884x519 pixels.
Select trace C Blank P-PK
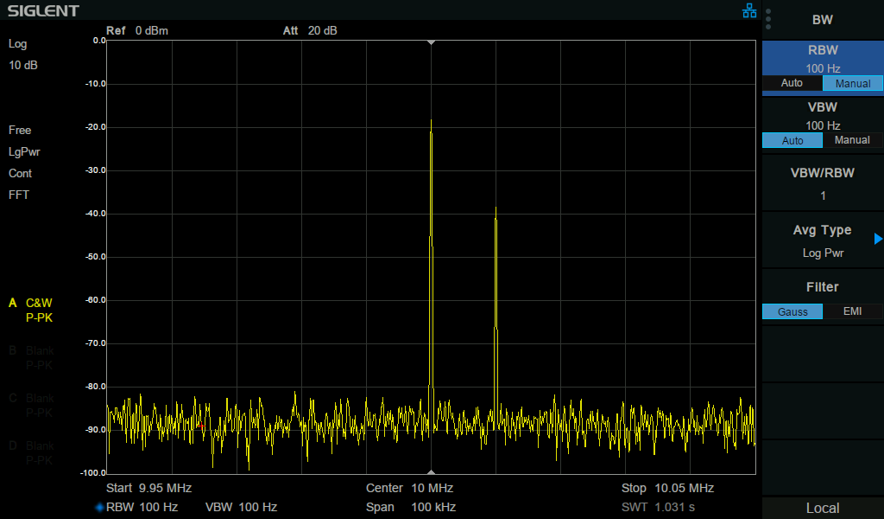[31, 405]
